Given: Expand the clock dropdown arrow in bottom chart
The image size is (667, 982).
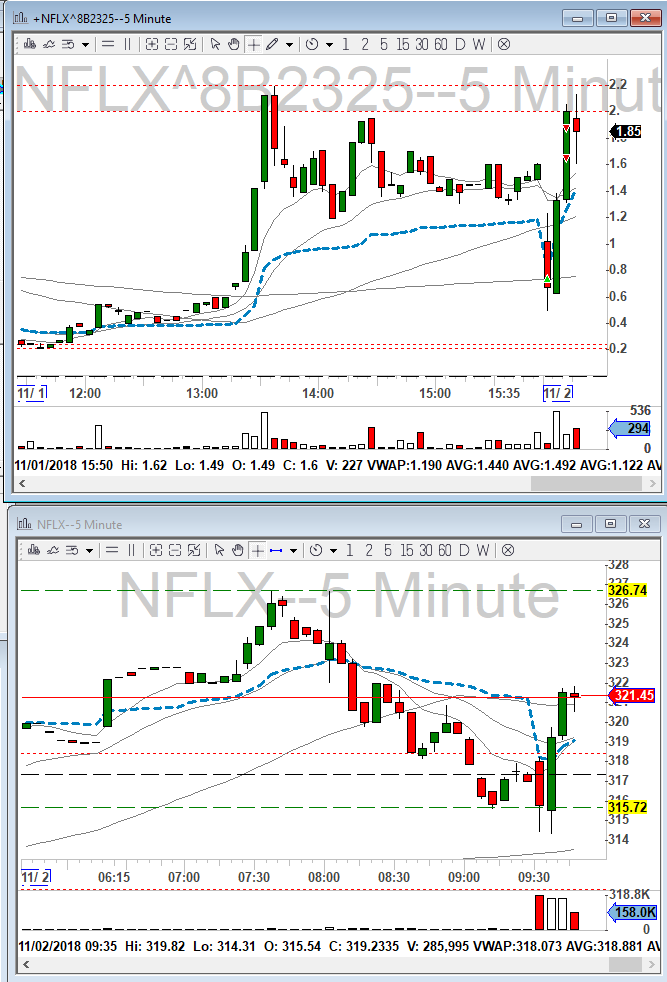Looking at the screenshot, I should [333, 550].
